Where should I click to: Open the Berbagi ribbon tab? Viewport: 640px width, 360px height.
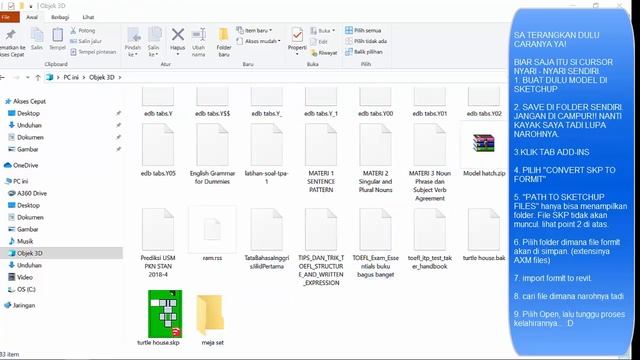[60, 17]
